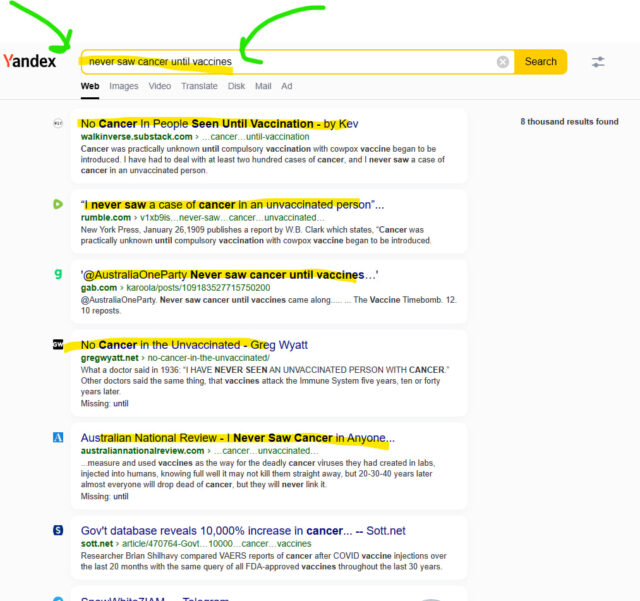Image resolution: width=640 pixels, height=601 pixels.
Task: Click the Rumble favicon beside second result
Action: point(58,204)
